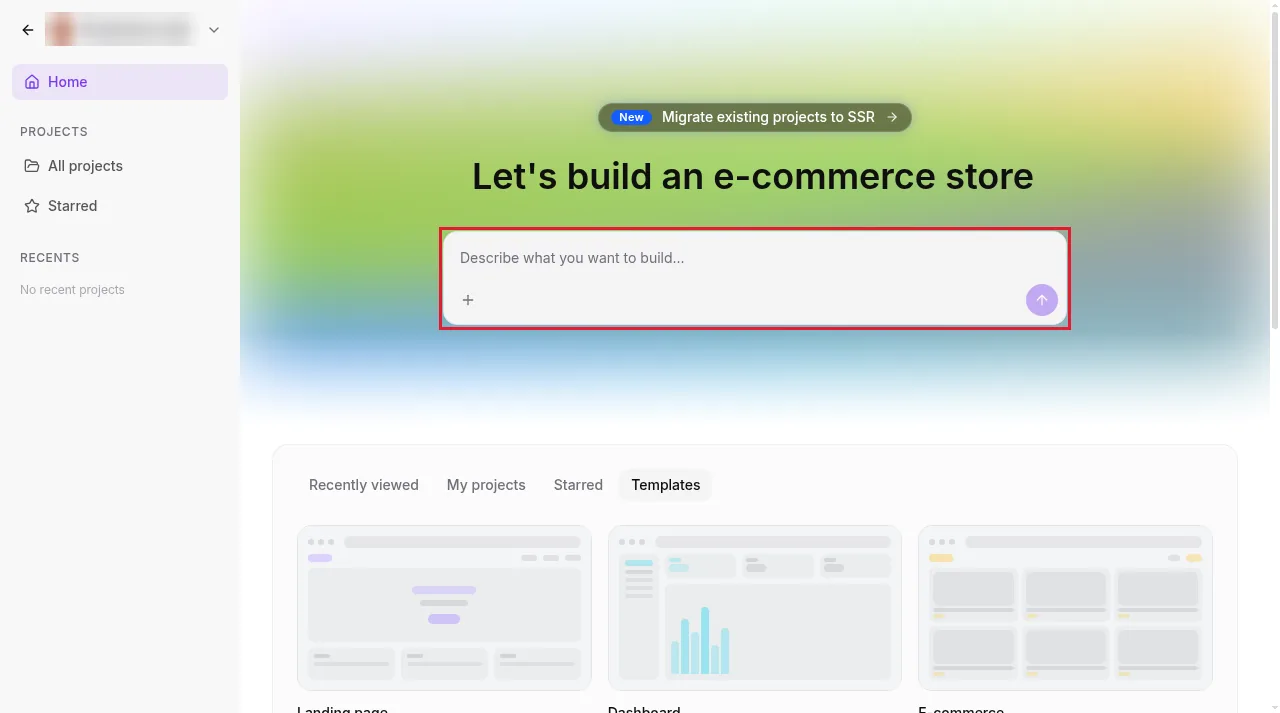Open the Landing page template thumbnail

pyautogui.click(x=444, y=608)
